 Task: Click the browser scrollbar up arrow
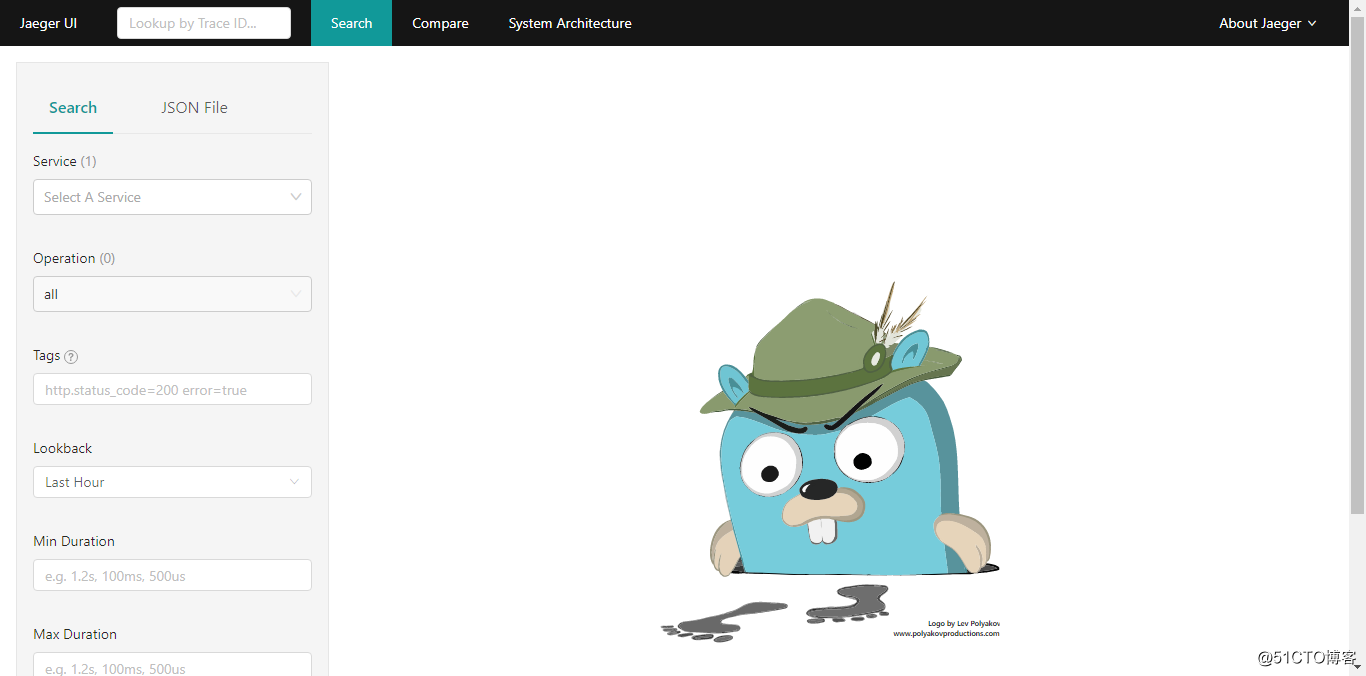(x=1357, y=7)
